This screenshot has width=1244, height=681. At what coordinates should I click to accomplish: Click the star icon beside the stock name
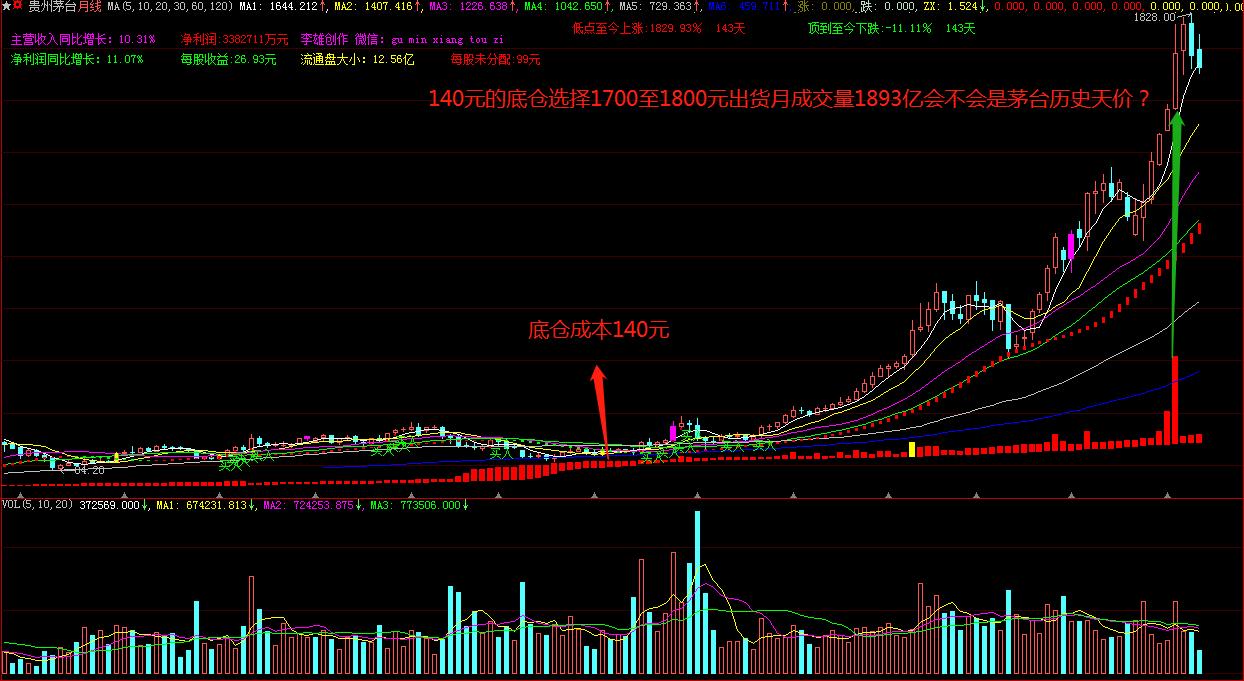(x=5, y=6)
